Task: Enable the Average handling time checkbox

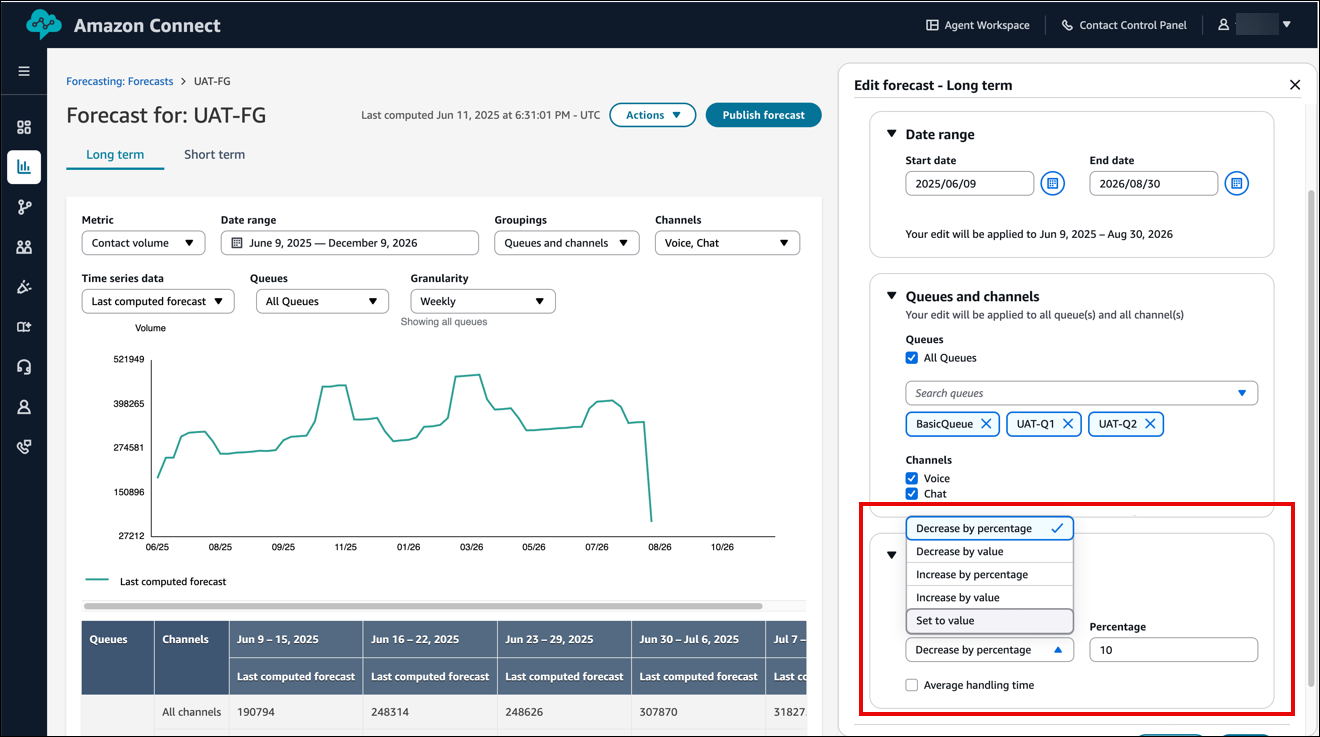Action: (x=911, y=685)
